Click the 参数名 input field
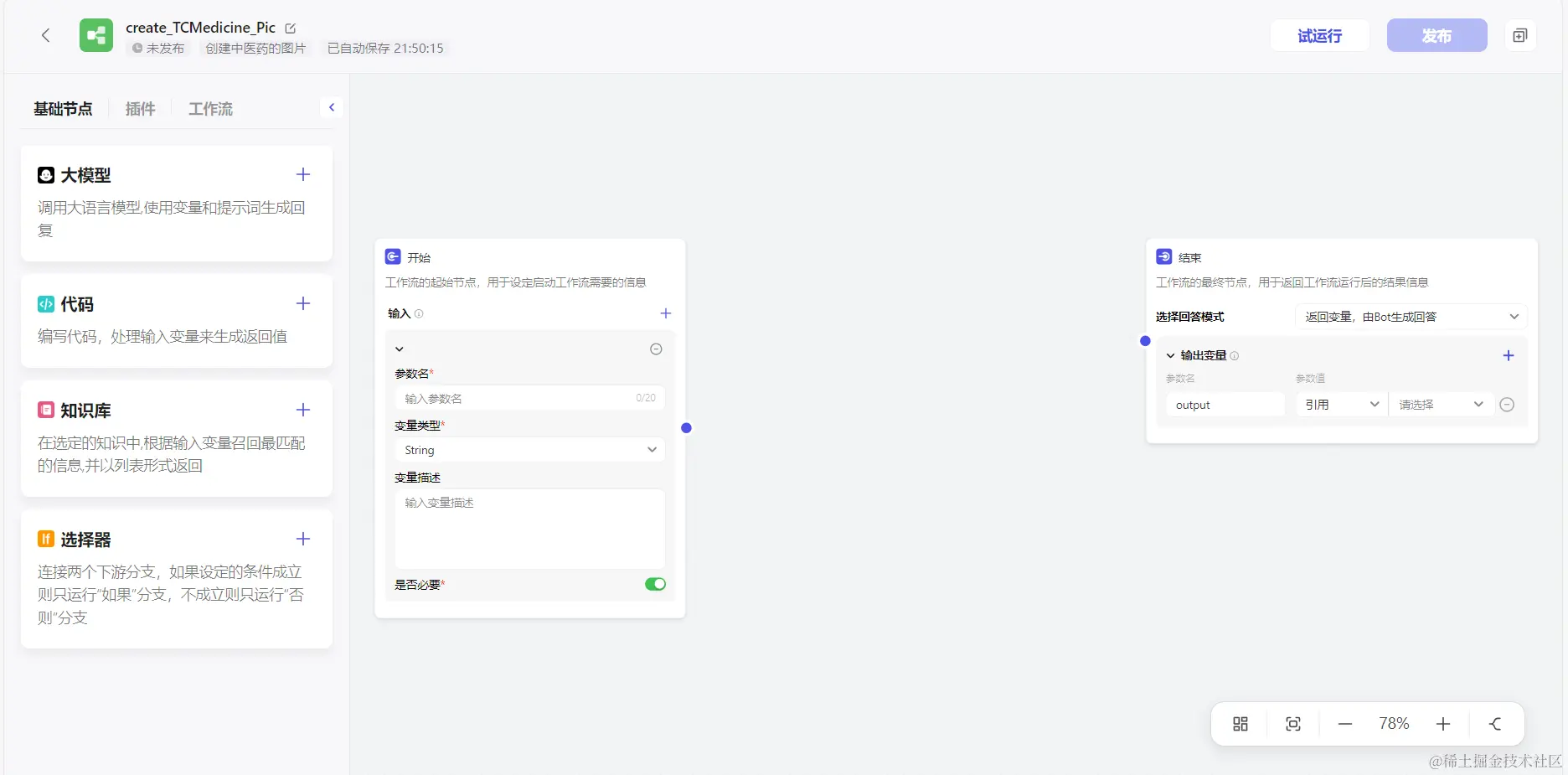 [529, 398]
